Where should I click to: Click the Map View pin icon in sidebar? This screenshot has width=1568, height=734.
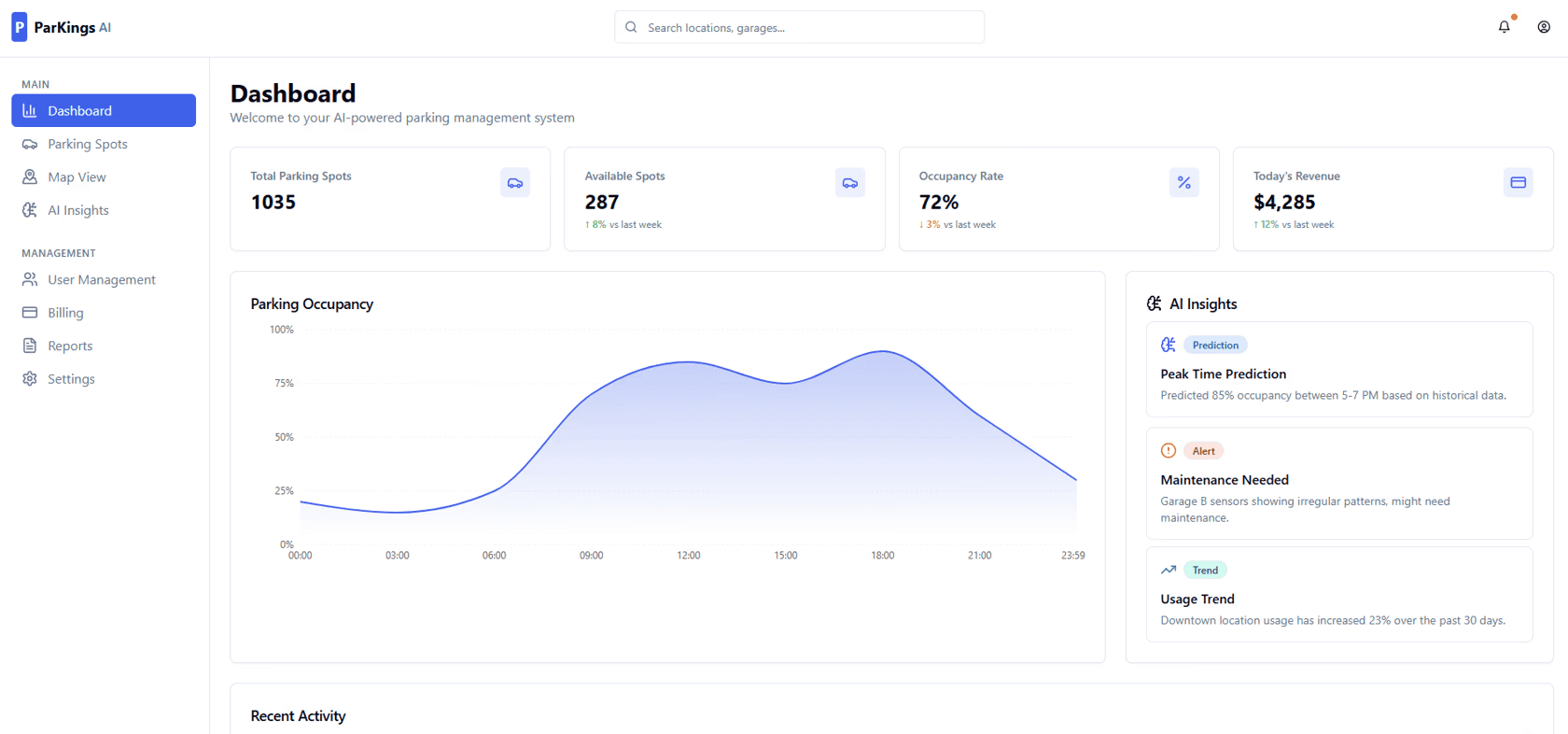point(30,176)
